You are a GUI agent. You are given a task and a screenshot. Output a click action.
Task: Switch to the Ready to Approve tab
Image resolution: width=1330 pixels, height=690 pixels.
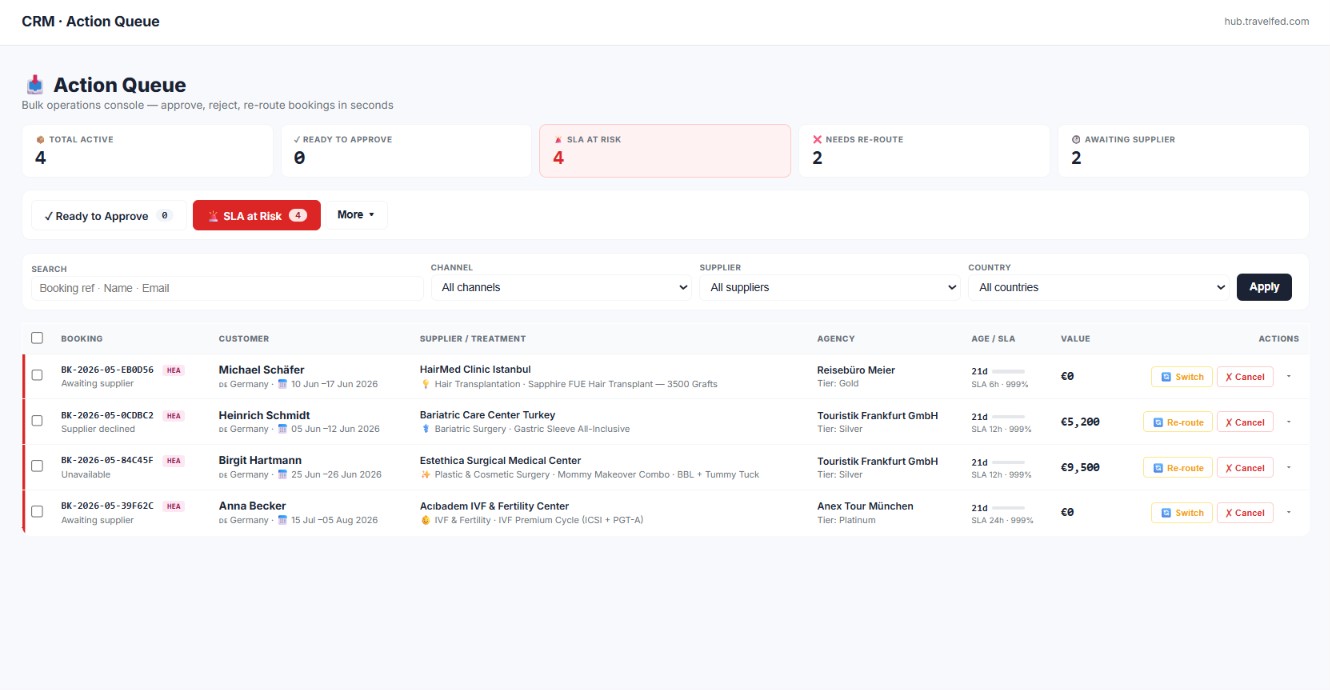[108, 216]
